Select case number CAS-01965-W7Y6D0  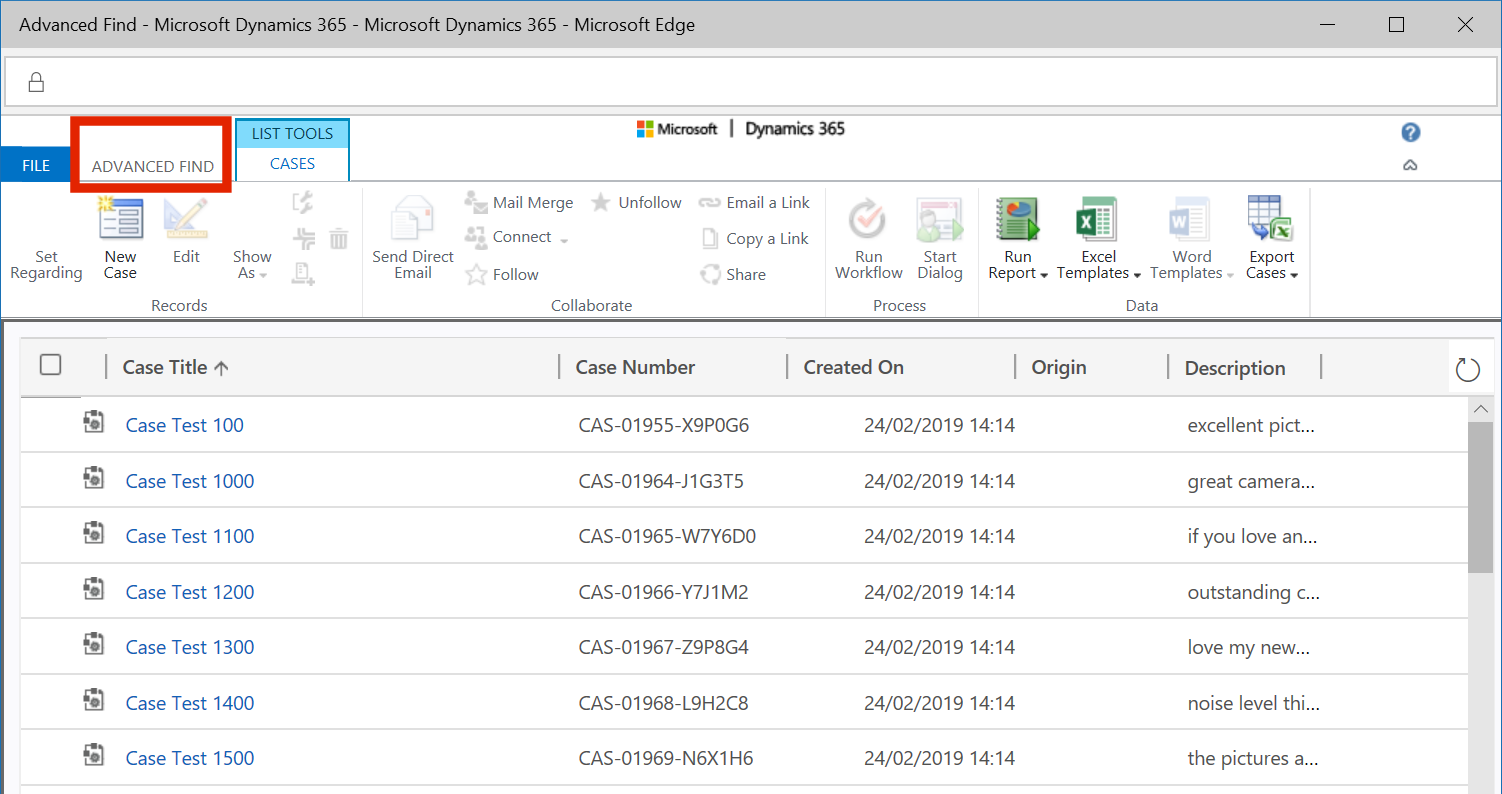click(x=667, y=536)
